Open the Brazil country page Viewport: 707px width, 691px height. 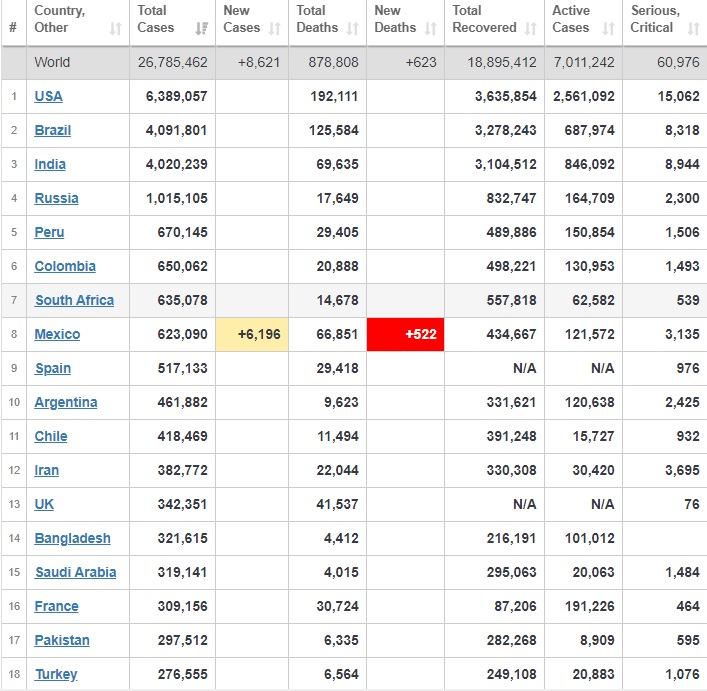point(52,130)
